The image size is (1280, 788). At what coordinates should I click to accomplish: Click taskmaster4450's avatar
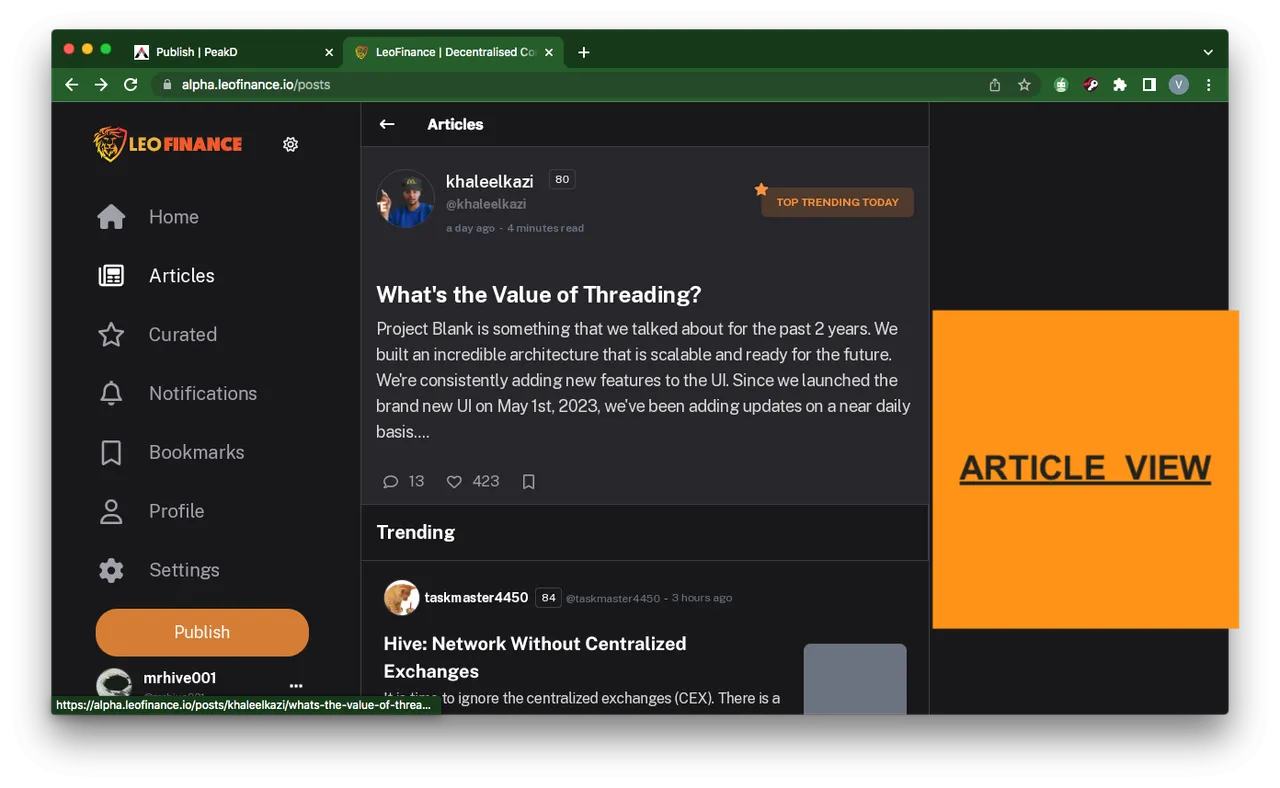pos(401,598)
